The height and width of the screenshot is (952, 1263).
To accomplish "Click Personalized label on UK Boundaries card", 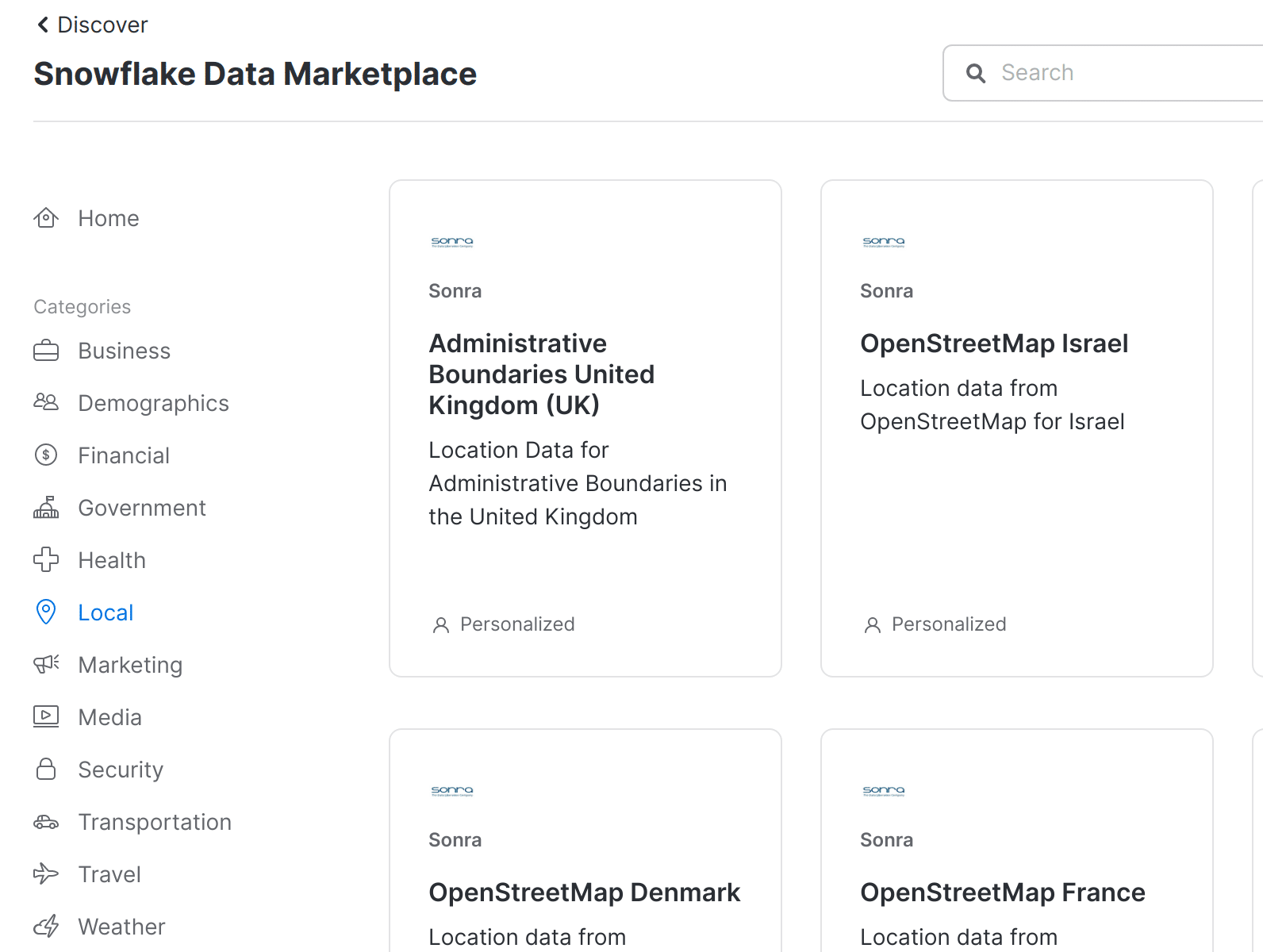I will point(517,624).
